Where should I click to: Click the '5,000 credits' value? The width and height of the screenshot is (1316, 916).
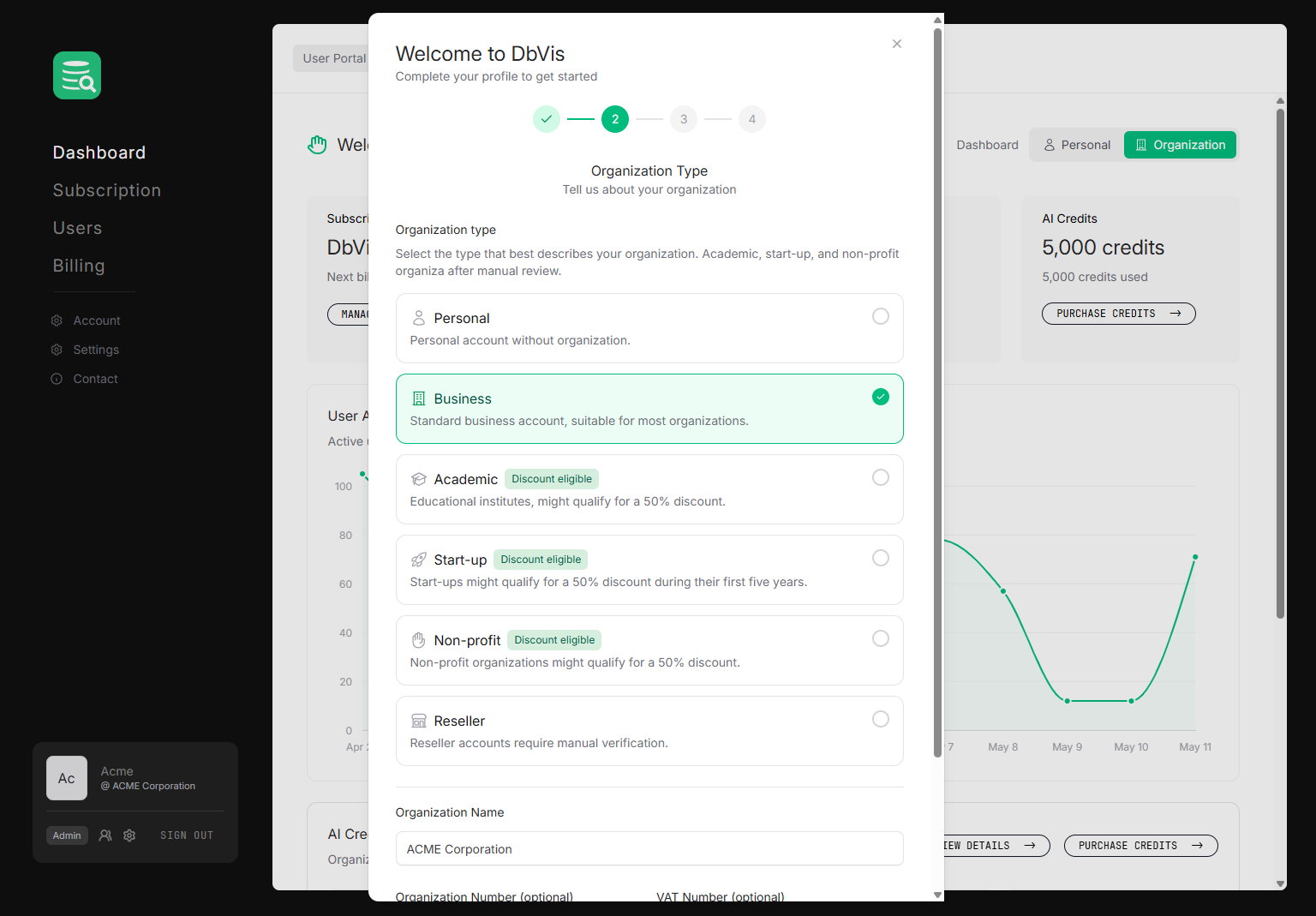[1104, 248]
